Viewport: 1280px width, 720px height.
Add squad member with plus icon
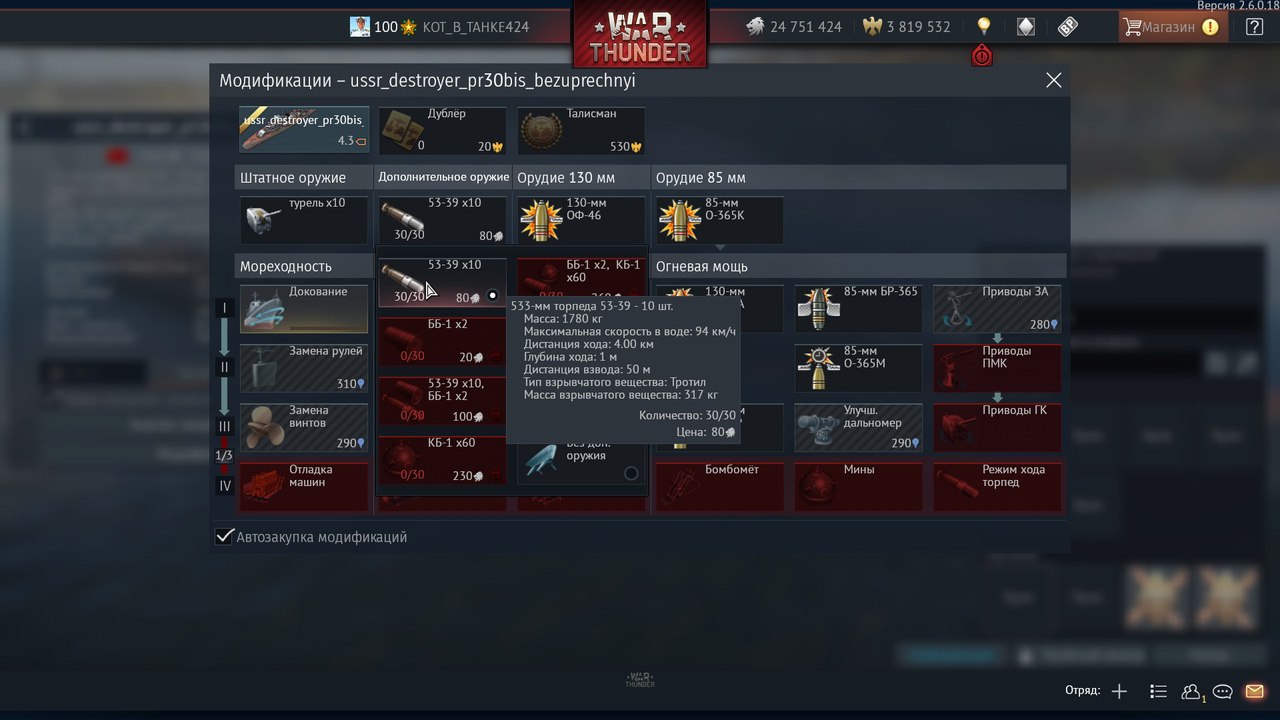coord(1120,691)
